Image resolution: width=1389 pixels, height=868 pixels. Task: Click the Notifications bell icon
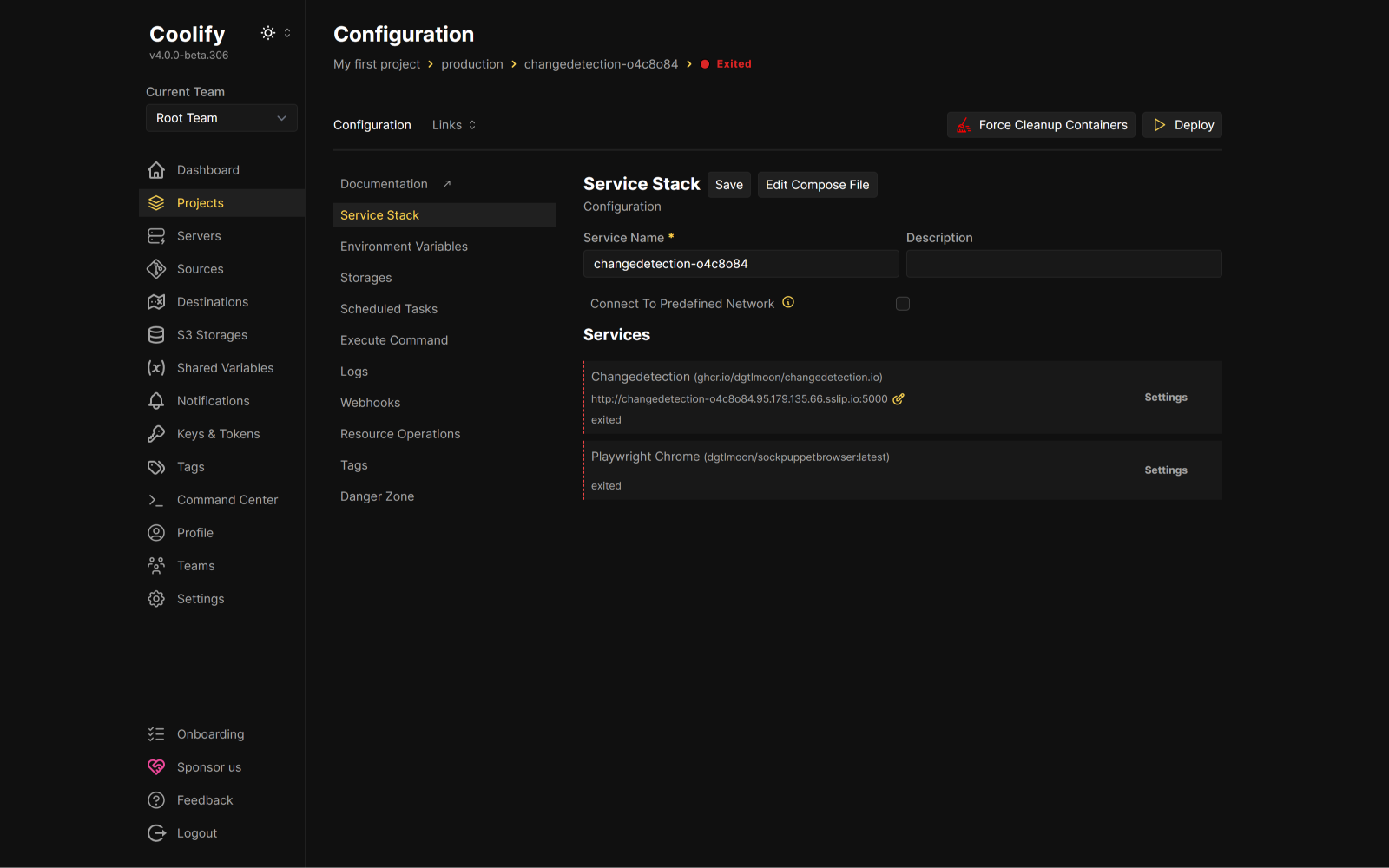click(156, 401)
